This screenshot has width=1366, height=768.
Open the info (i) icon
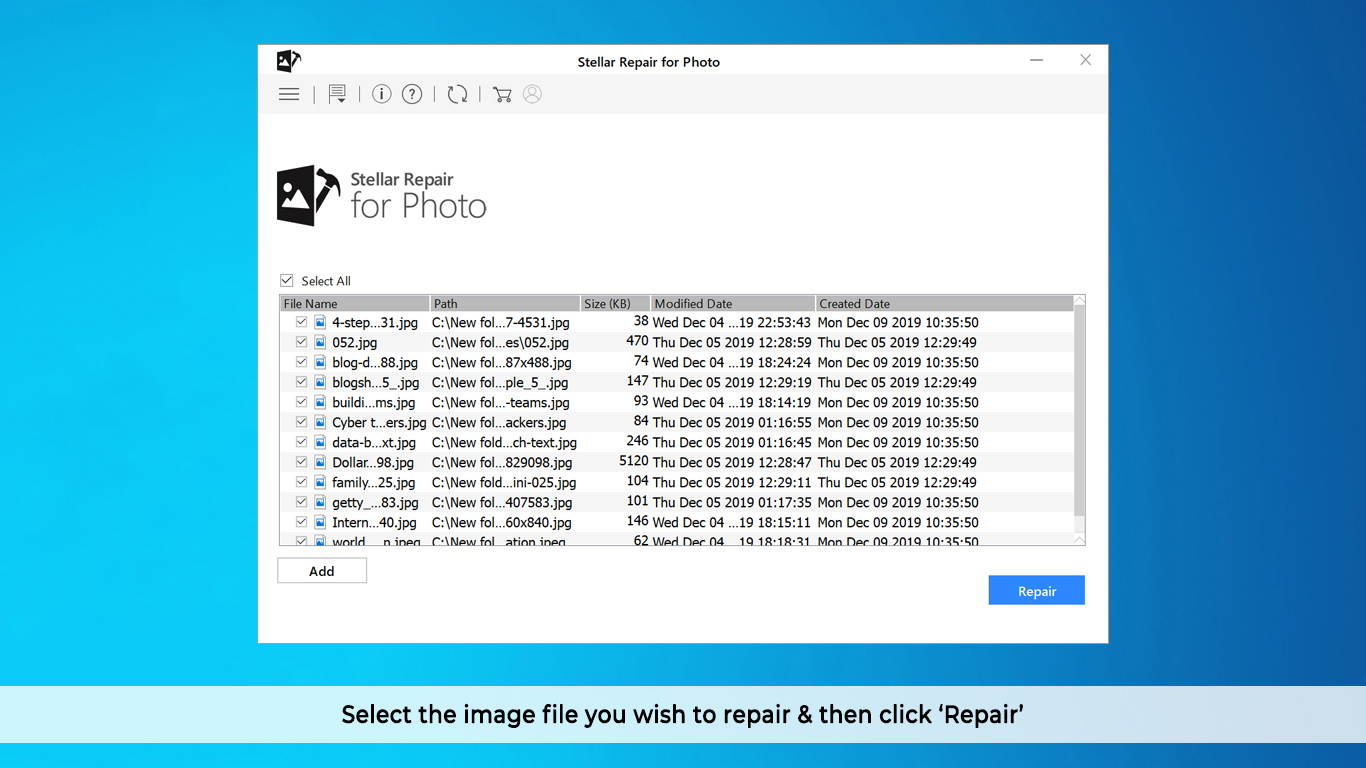coord(381,94)
